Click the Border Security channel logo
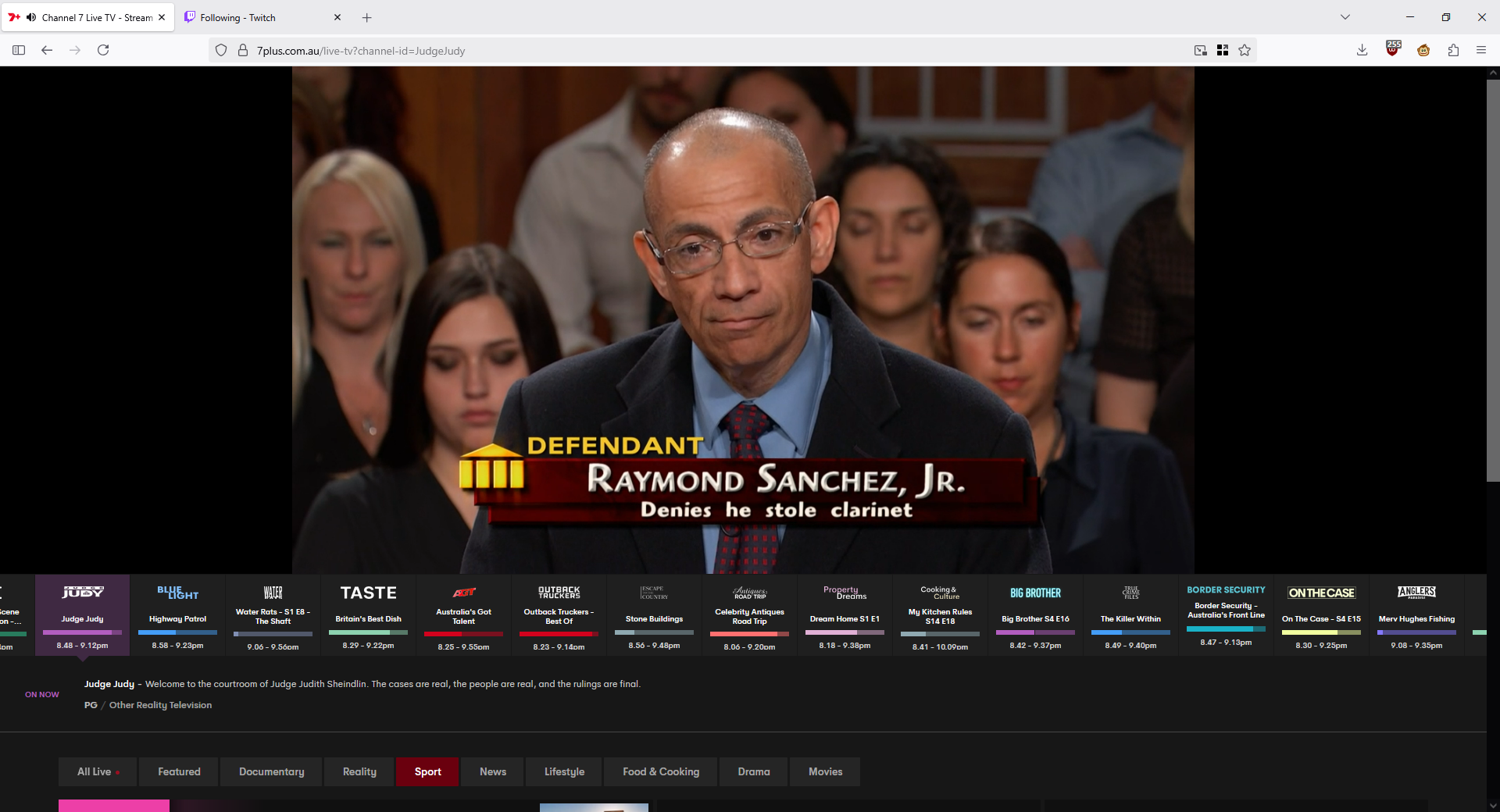 tap(1227, 589)
